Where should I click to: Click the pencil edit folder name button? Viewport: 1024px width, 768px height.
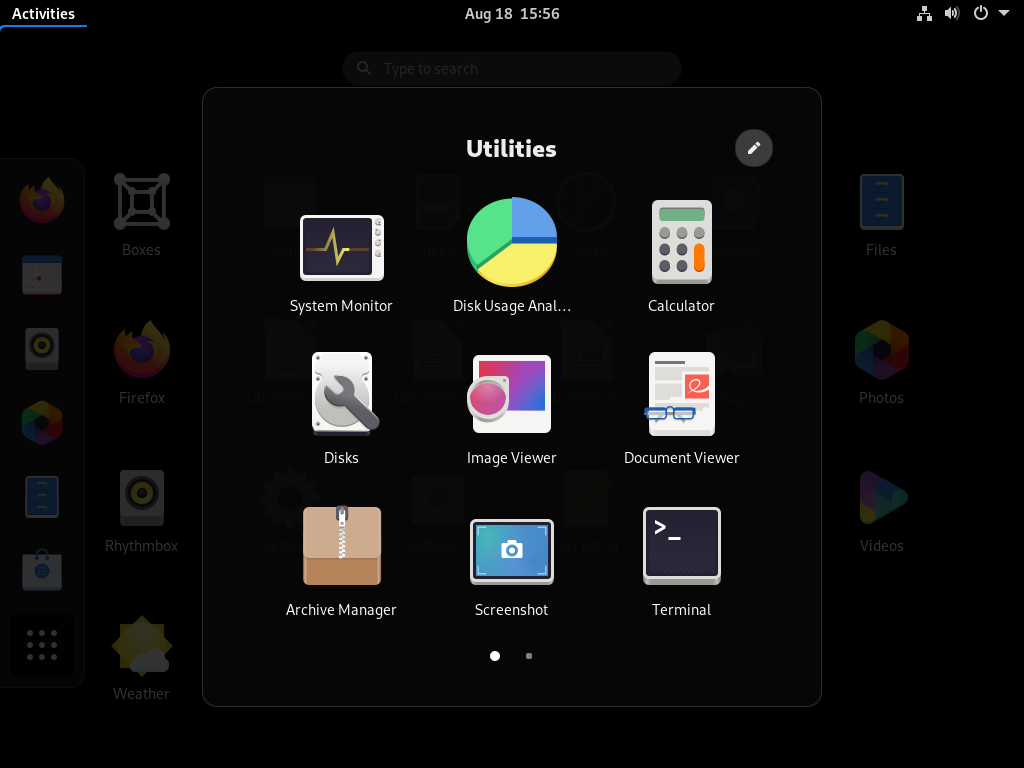[754, 148]
